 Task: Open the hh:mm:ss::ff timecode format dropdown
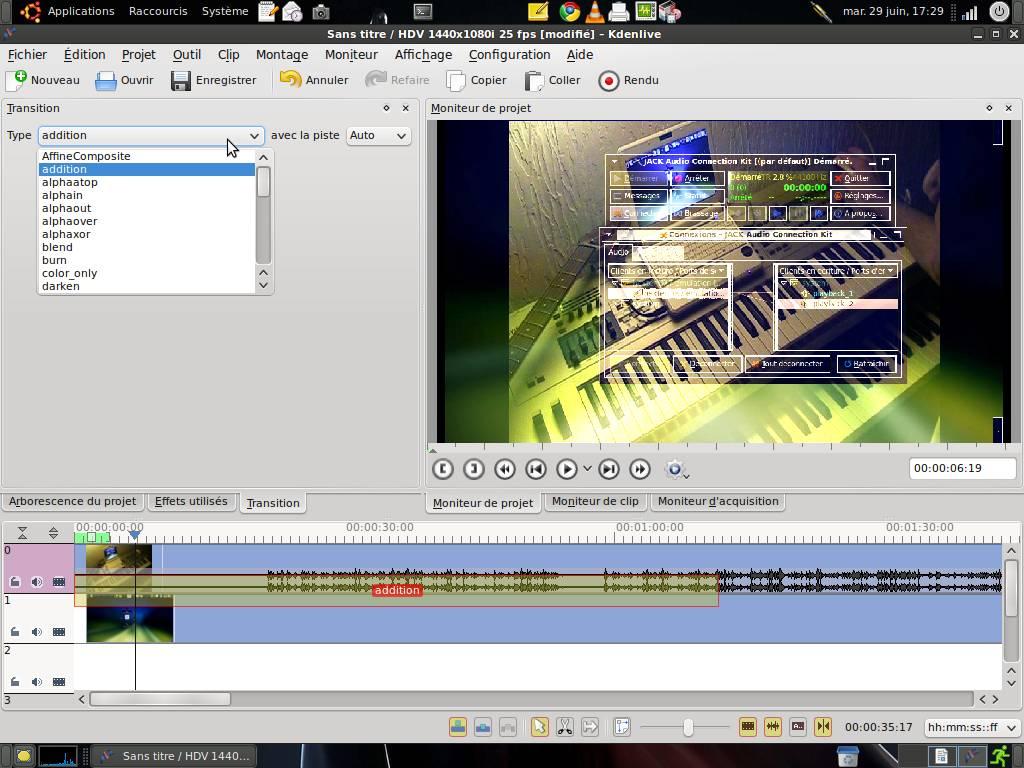click(970, 727)
